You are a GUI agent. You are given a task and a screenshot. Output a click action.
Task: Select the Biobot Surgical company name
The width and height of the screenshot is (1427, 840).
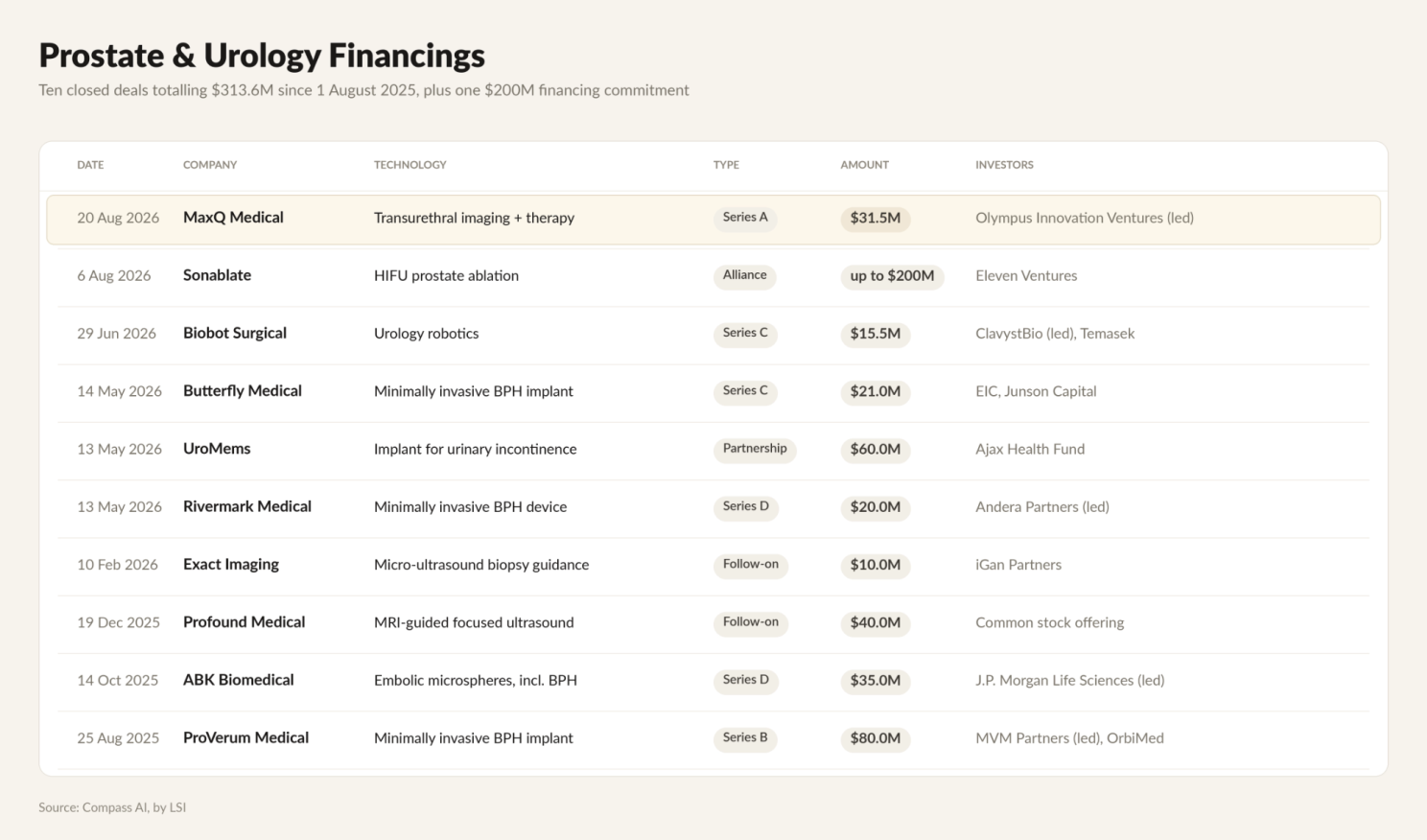coord(235,333)
